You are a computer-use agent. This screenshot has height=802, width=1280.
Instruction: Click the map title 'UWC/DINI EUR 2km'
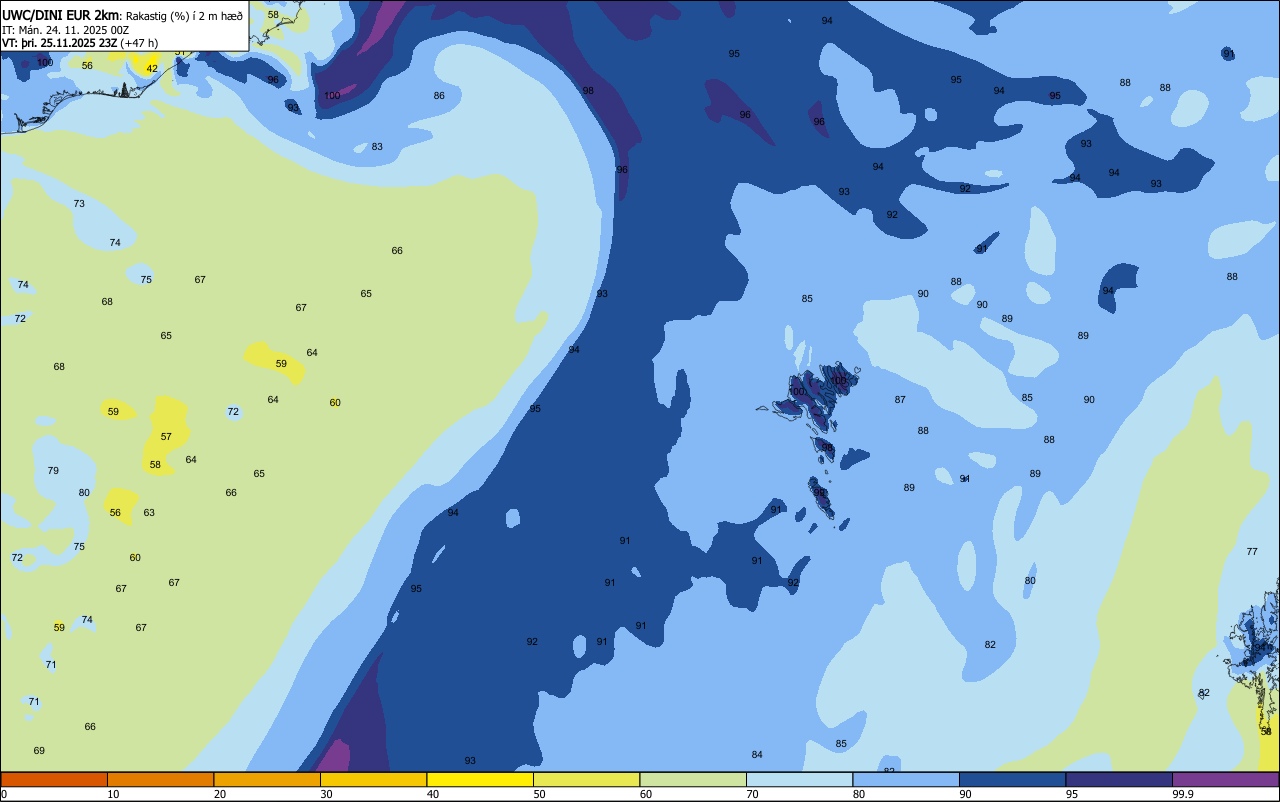coord(61,14)
